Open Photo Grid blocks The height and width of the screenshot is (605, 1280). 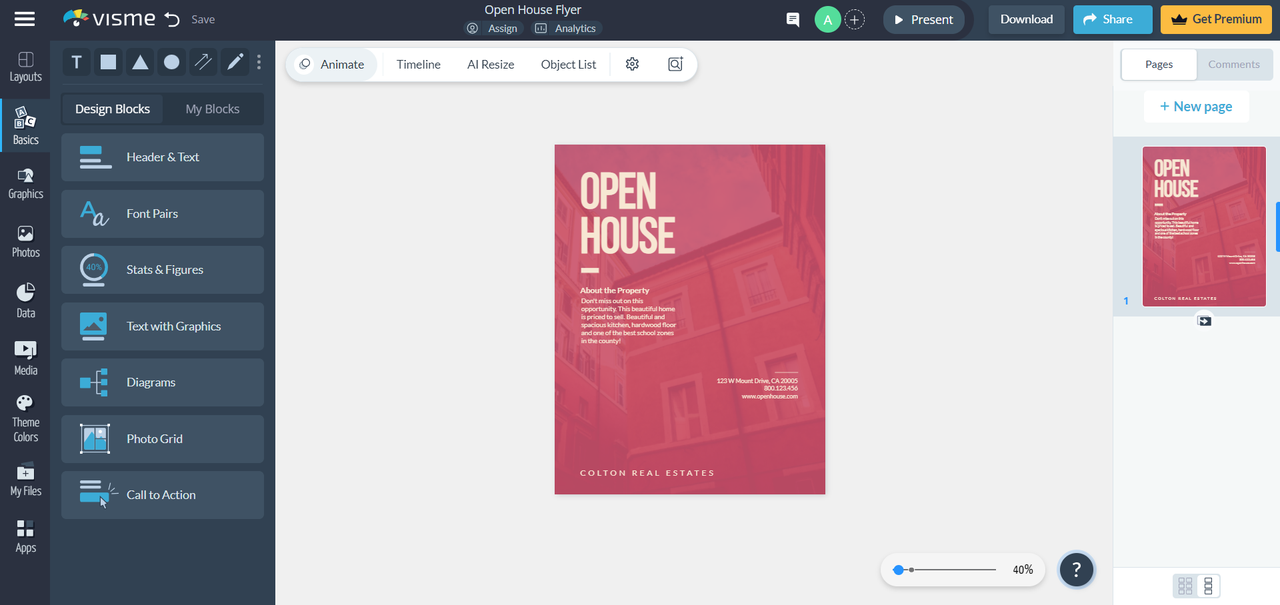(162, 438)
